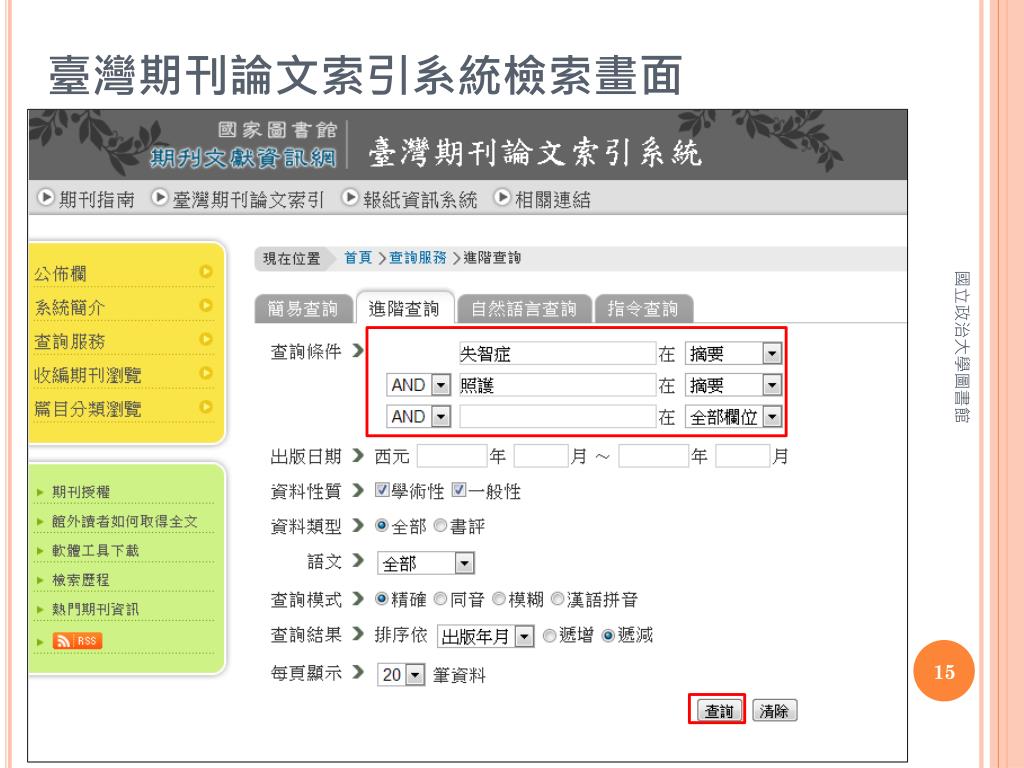Image resolution: width=1024 pixels, height=768 pixels.
Task: Open field dropdown for the 失智症 row
Action: point(772,354)
